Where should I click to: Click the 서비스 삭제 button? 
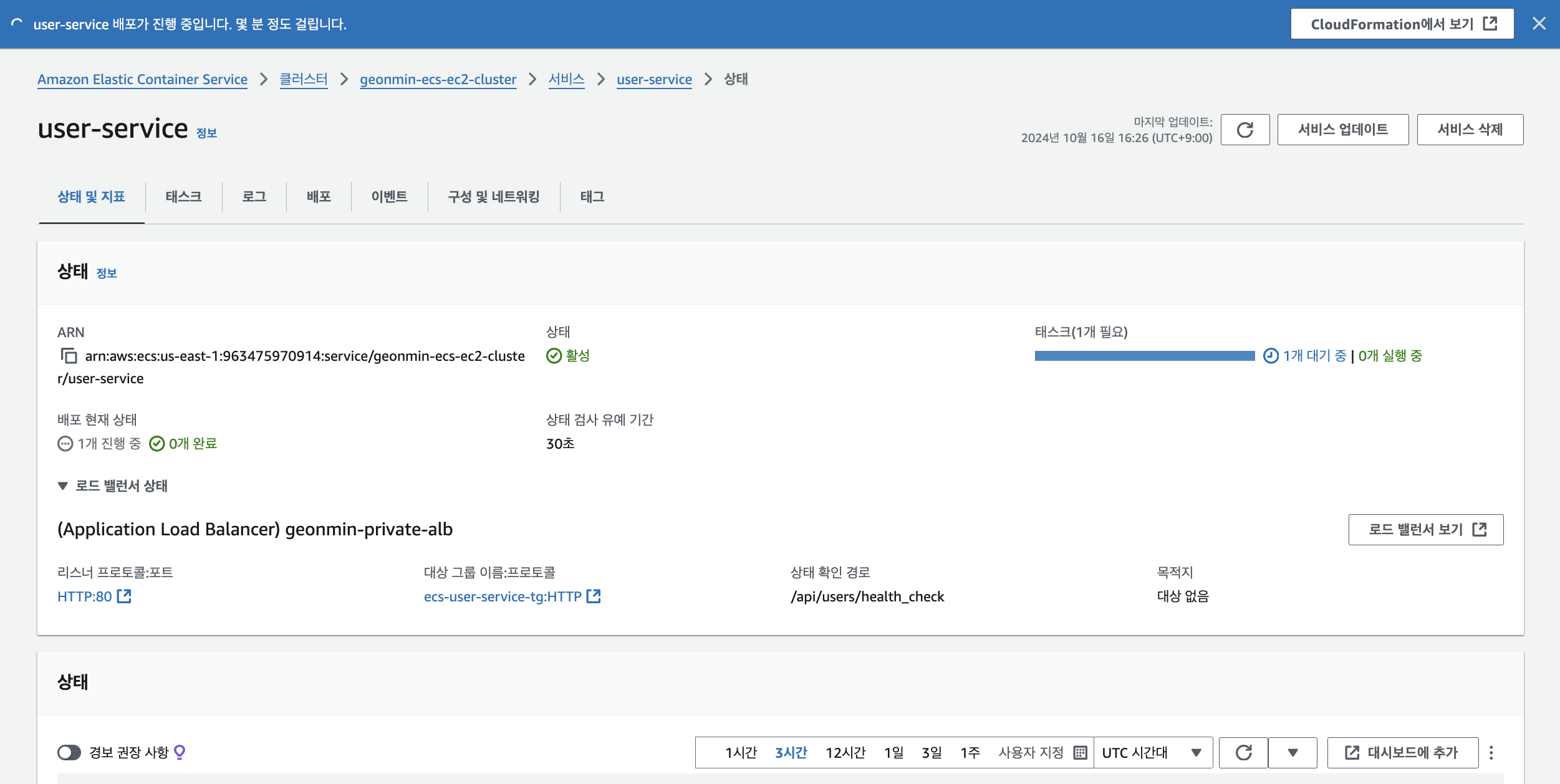[1470, 130]
